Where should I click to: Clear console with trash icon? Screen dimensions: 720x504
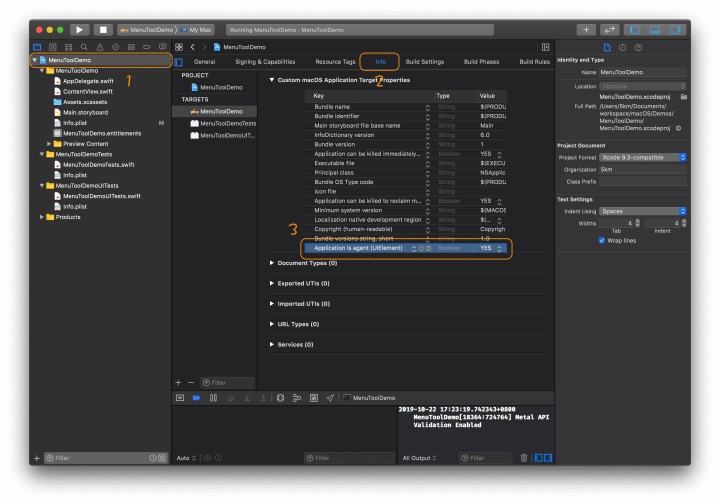[524, 458]
